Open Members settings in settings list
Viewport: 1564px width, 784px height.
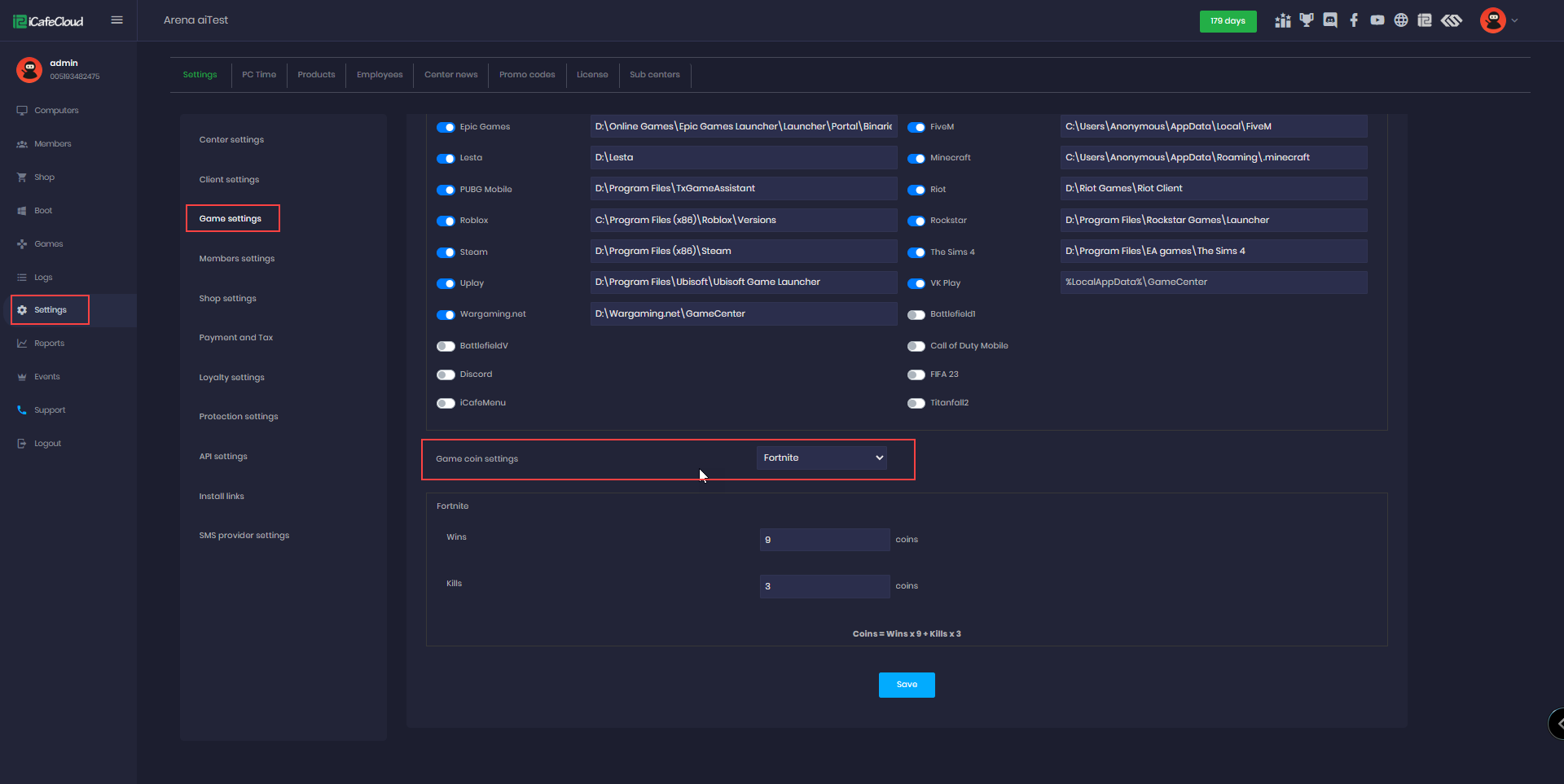237,259
